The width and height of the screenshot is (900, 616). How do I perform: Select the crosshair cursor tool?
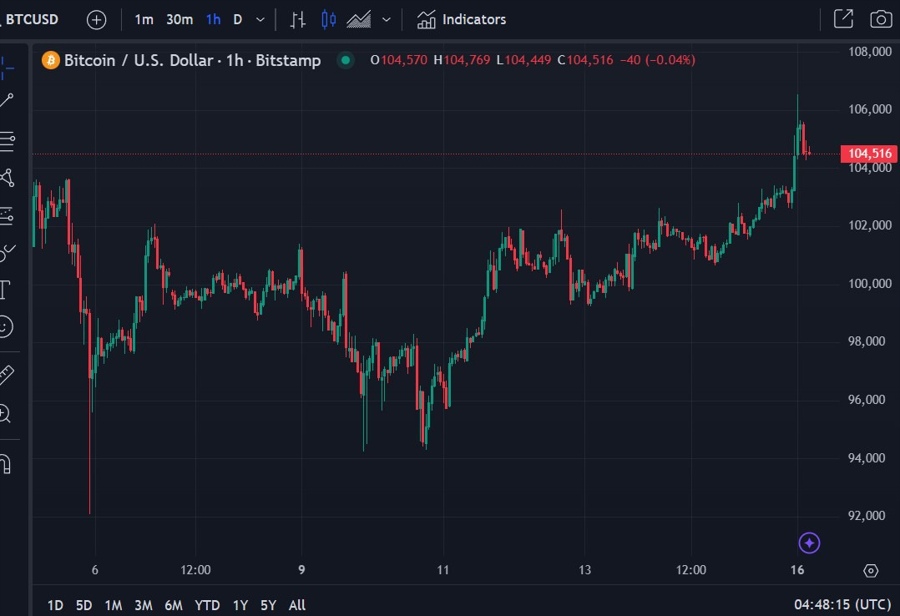click(6, 68)
